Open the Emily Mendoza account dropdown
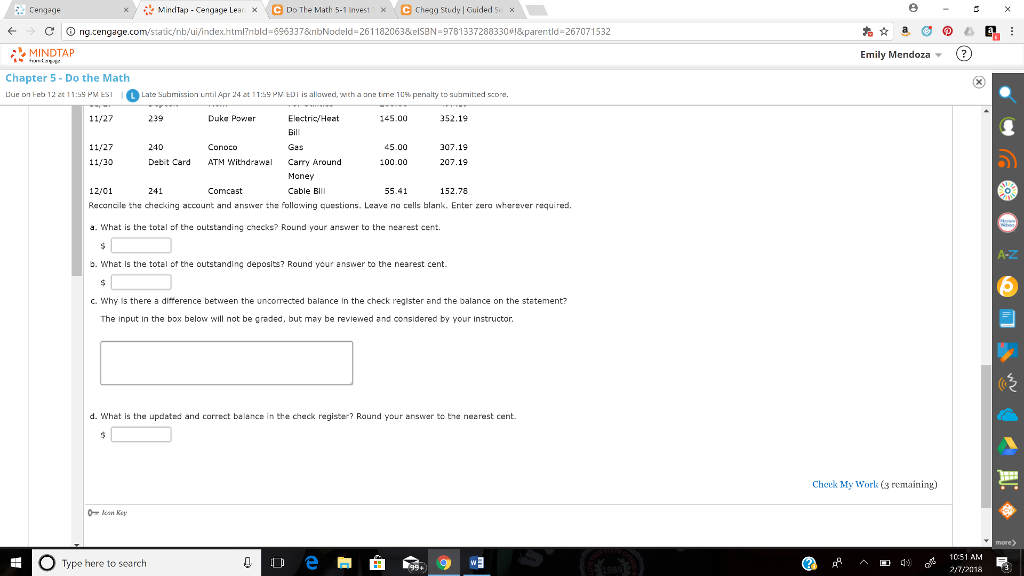1024x576 pixels. pyautogui.click(x=901, y=55)
